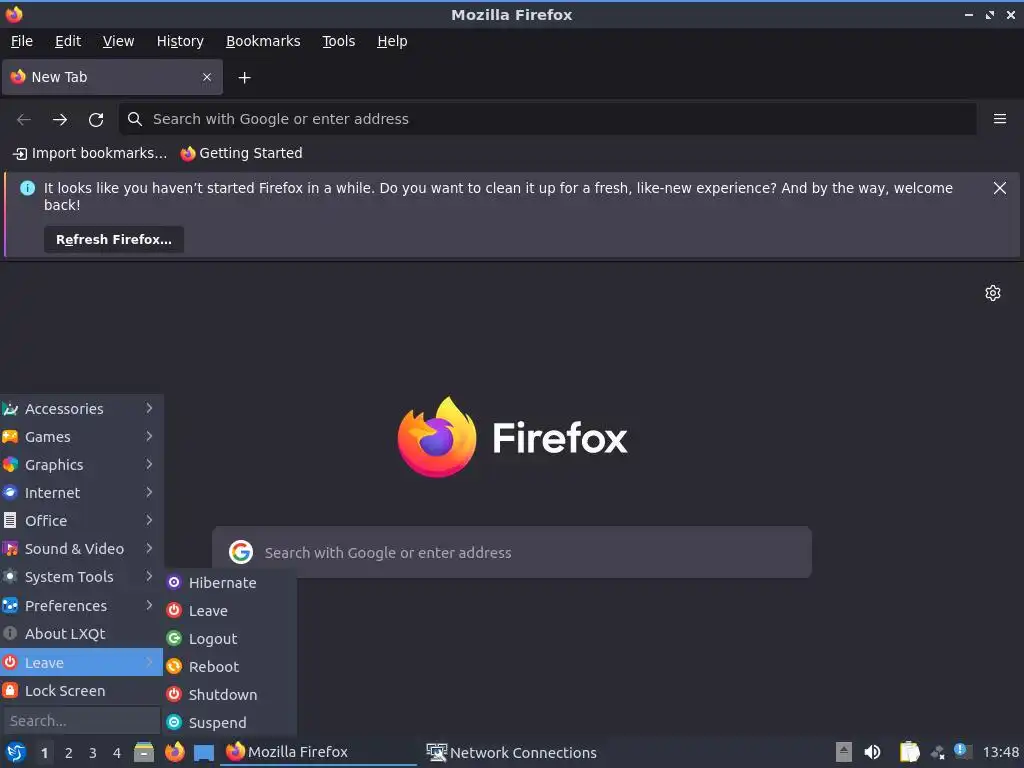The height and width of the screenshot is (768, 1024).
Task: Dismiss the refresh Firefox notification bar
Action: coord(999,188)
